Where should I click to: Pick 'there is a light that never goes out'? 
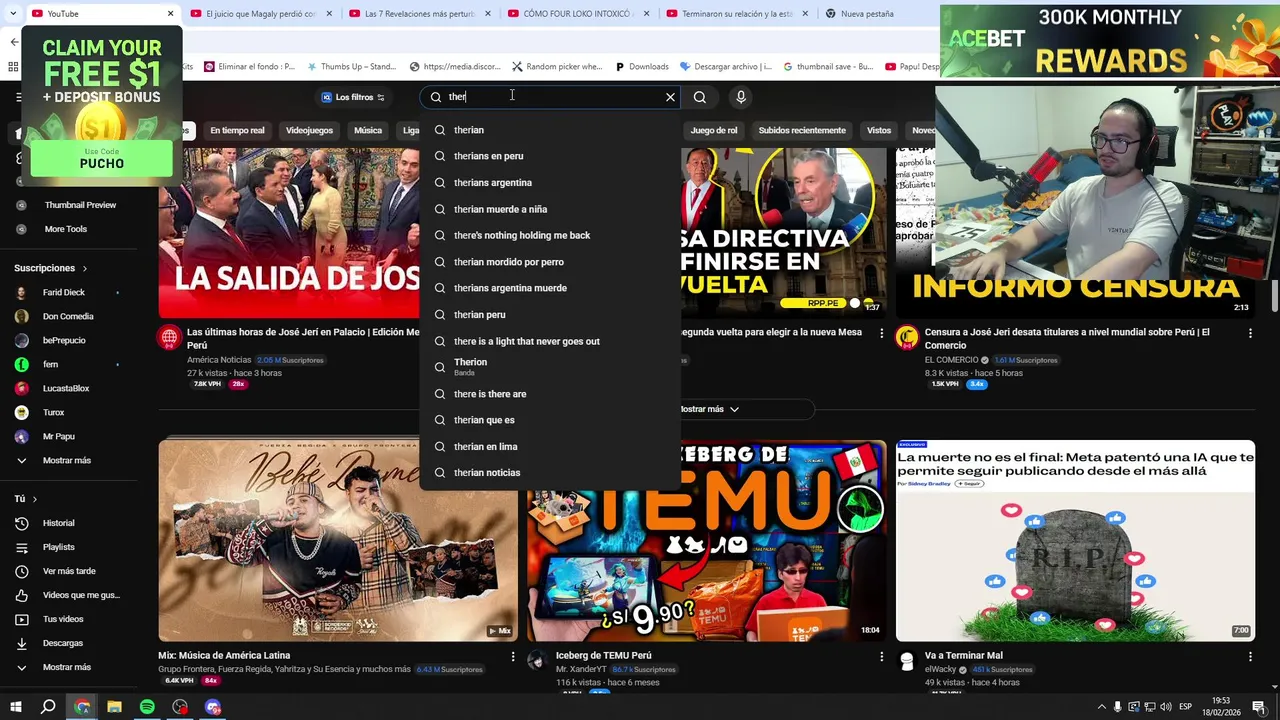pos(550,341)
